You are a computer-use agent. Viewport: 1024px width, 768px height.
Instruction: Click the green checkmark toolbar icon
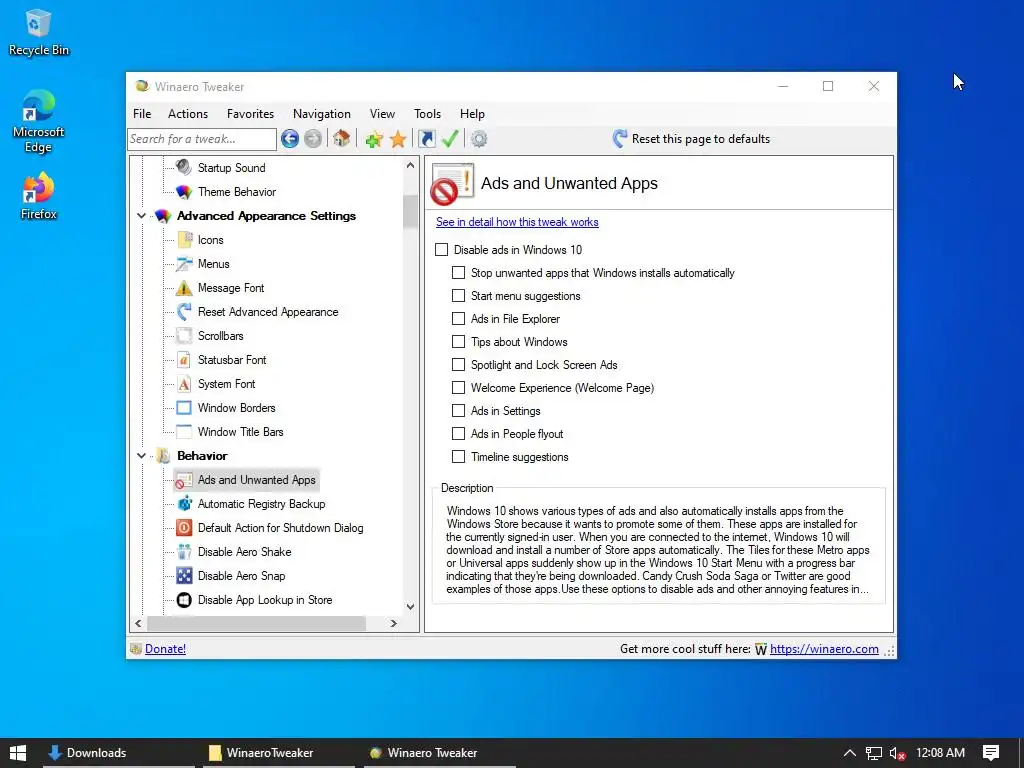click(450, 138)
